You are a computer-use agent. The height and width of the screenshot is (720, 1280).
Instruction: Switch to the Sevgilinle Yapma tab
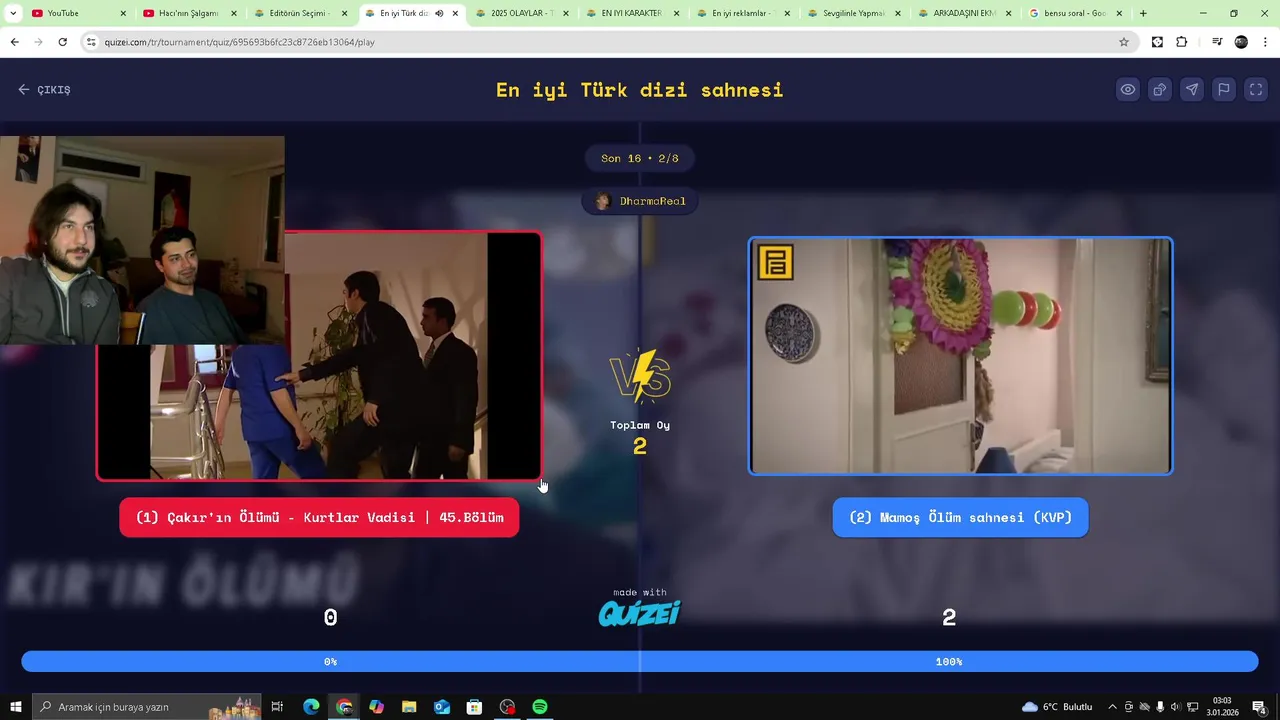(x=854, y=13)
